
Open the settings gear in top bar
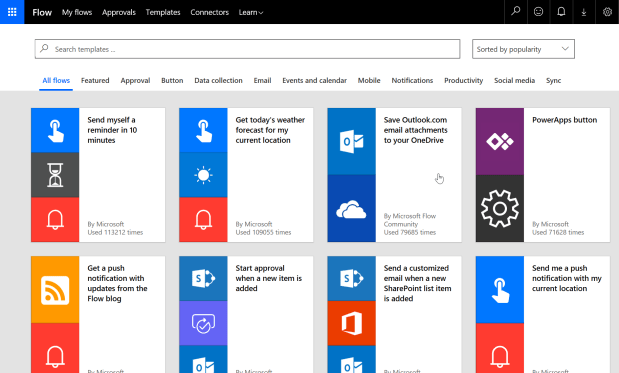pyautogui.click(x=607, y=12)
